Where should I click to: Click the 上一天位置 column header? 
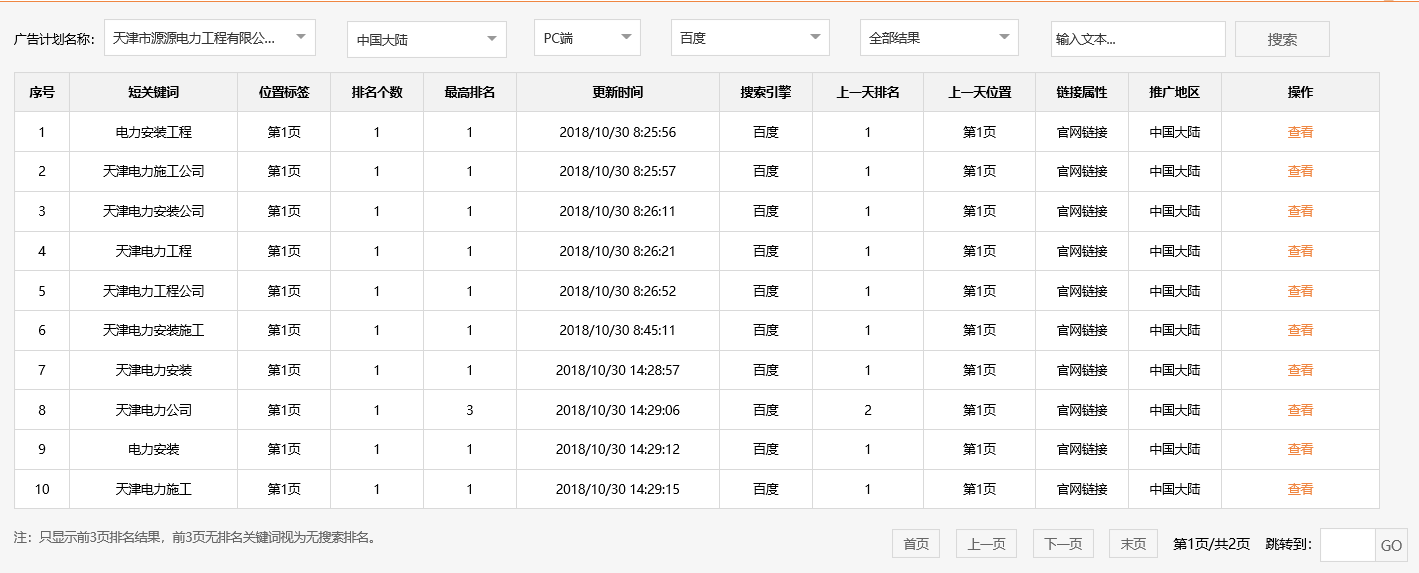[980, 92]
